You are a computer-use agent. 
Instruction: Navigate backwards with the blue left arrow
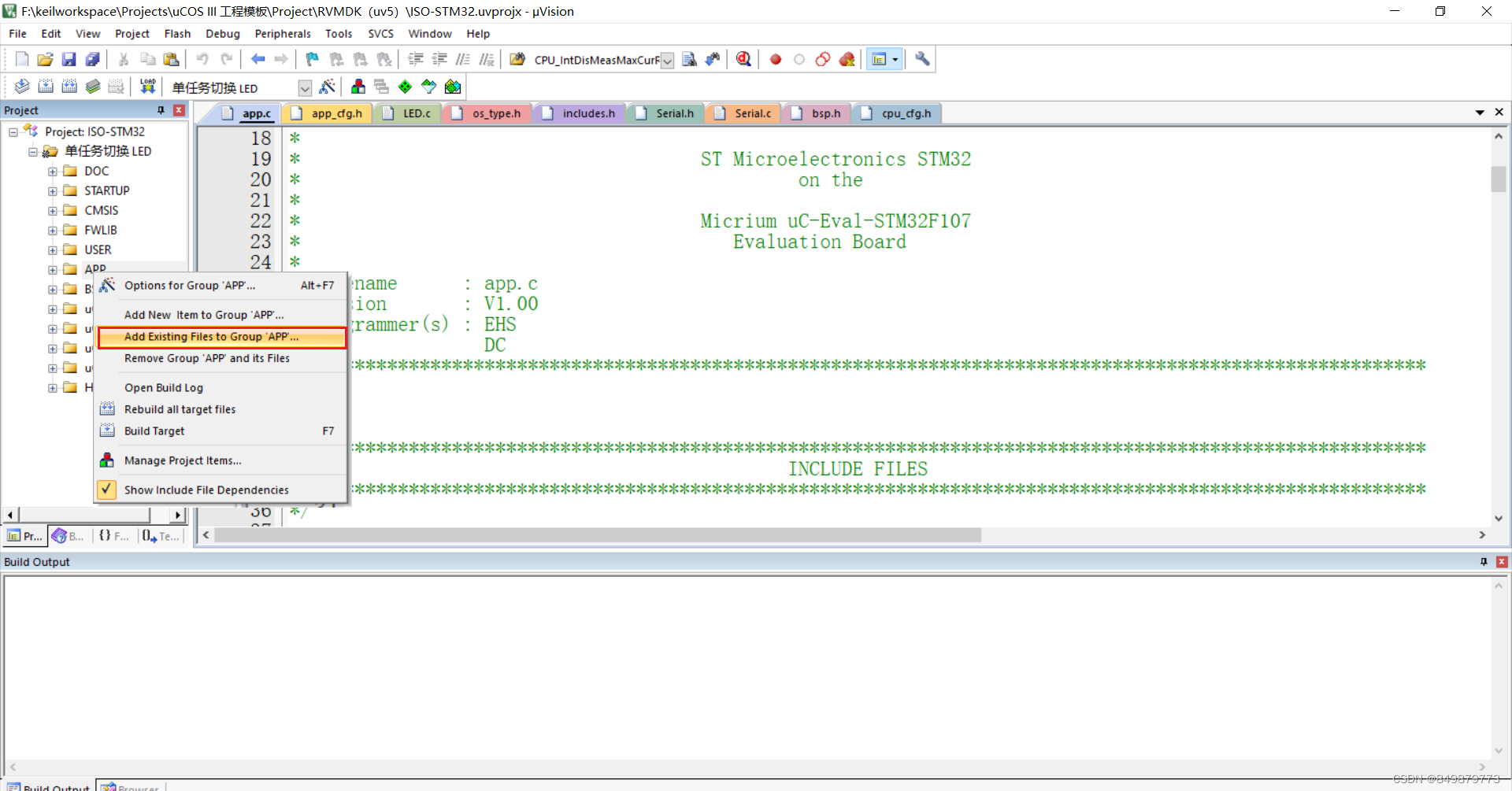[258, 60]
